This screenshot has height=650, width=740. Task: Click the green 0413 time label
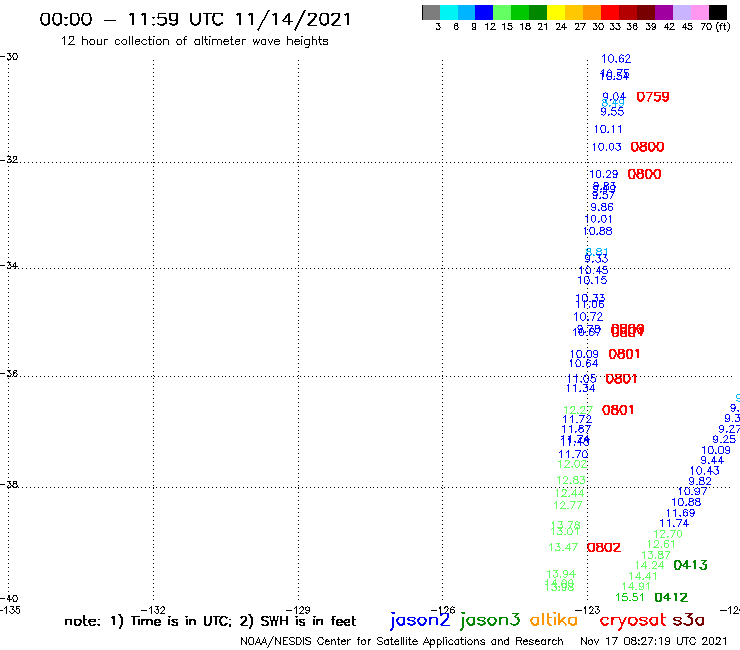tap(690, 565)
